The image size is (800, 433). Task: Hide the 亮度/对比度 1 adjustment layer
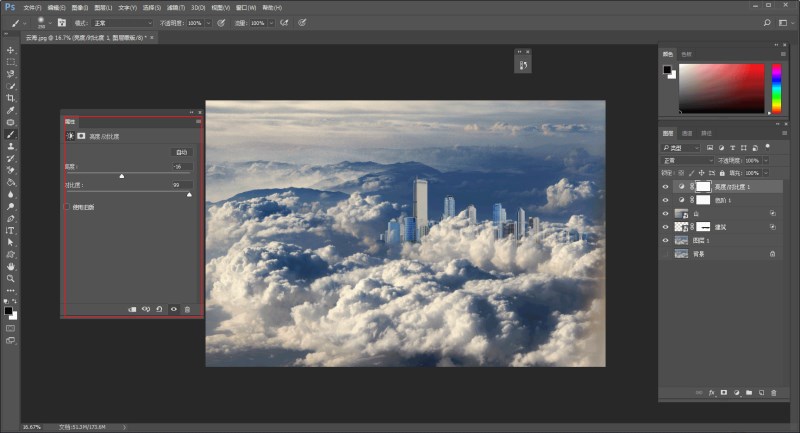666,187
